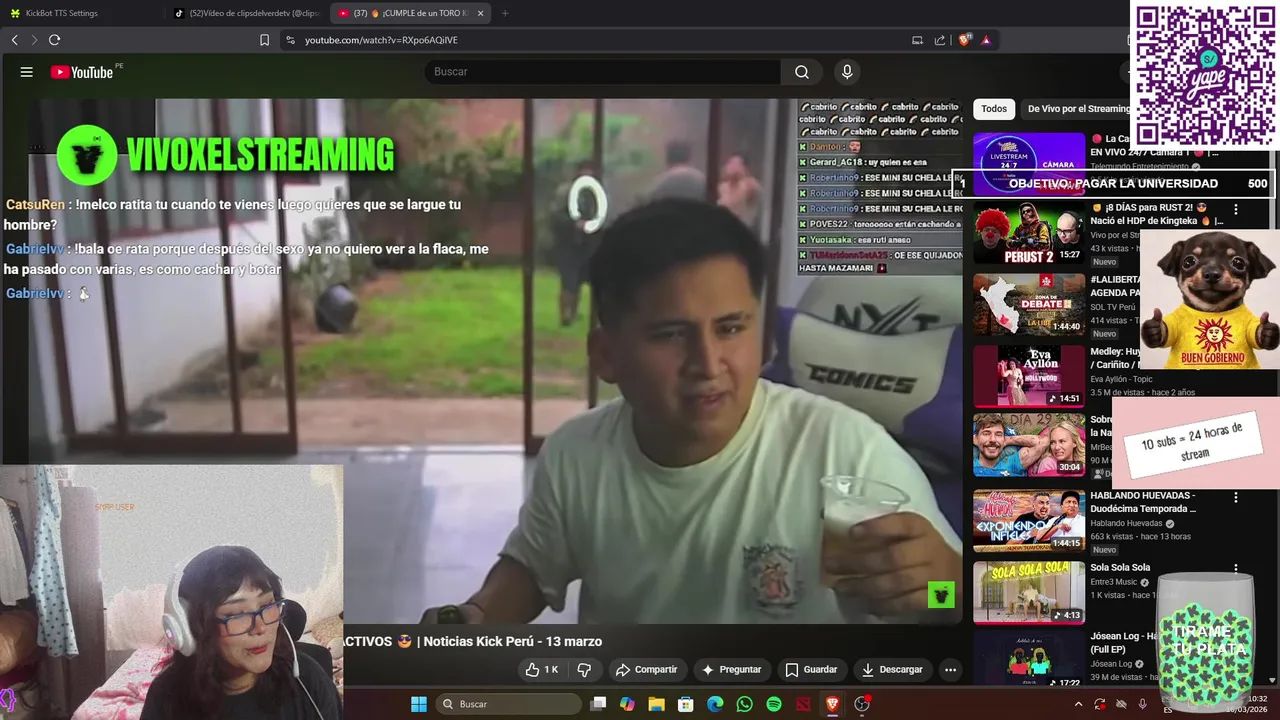Click the Sola Sola Sola title link
The image size is (1280, 720).
pyautogui.click(x=1120, y=568)
